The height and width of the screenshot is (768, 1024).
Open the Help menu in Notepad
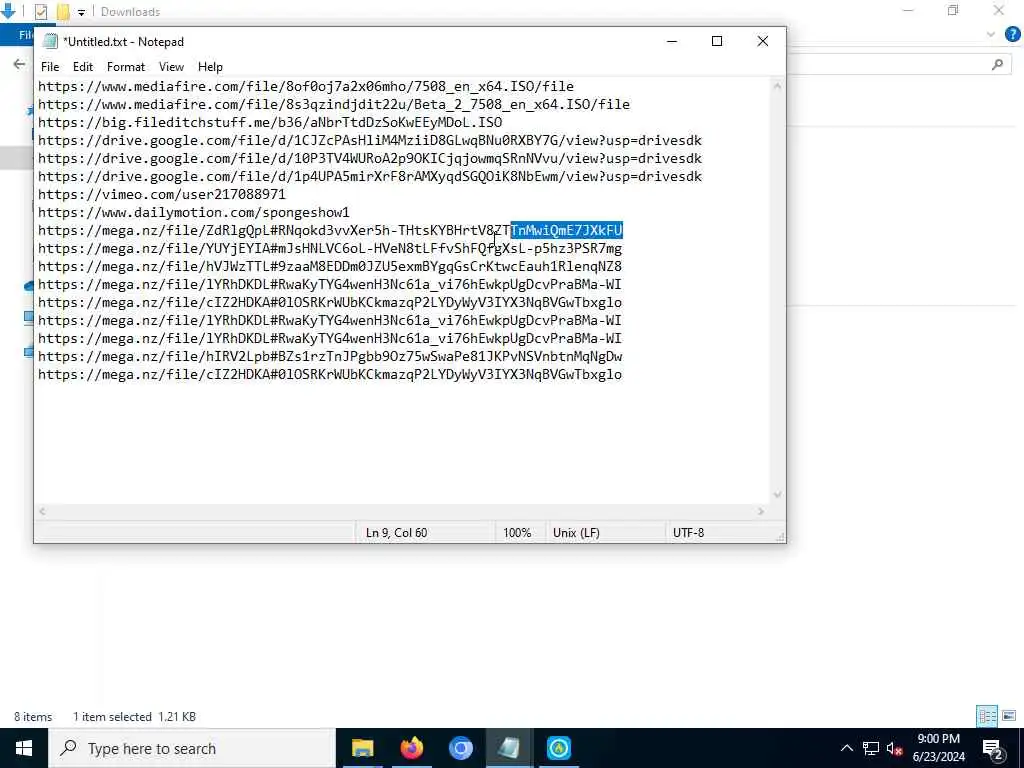[x=210, y=67]
